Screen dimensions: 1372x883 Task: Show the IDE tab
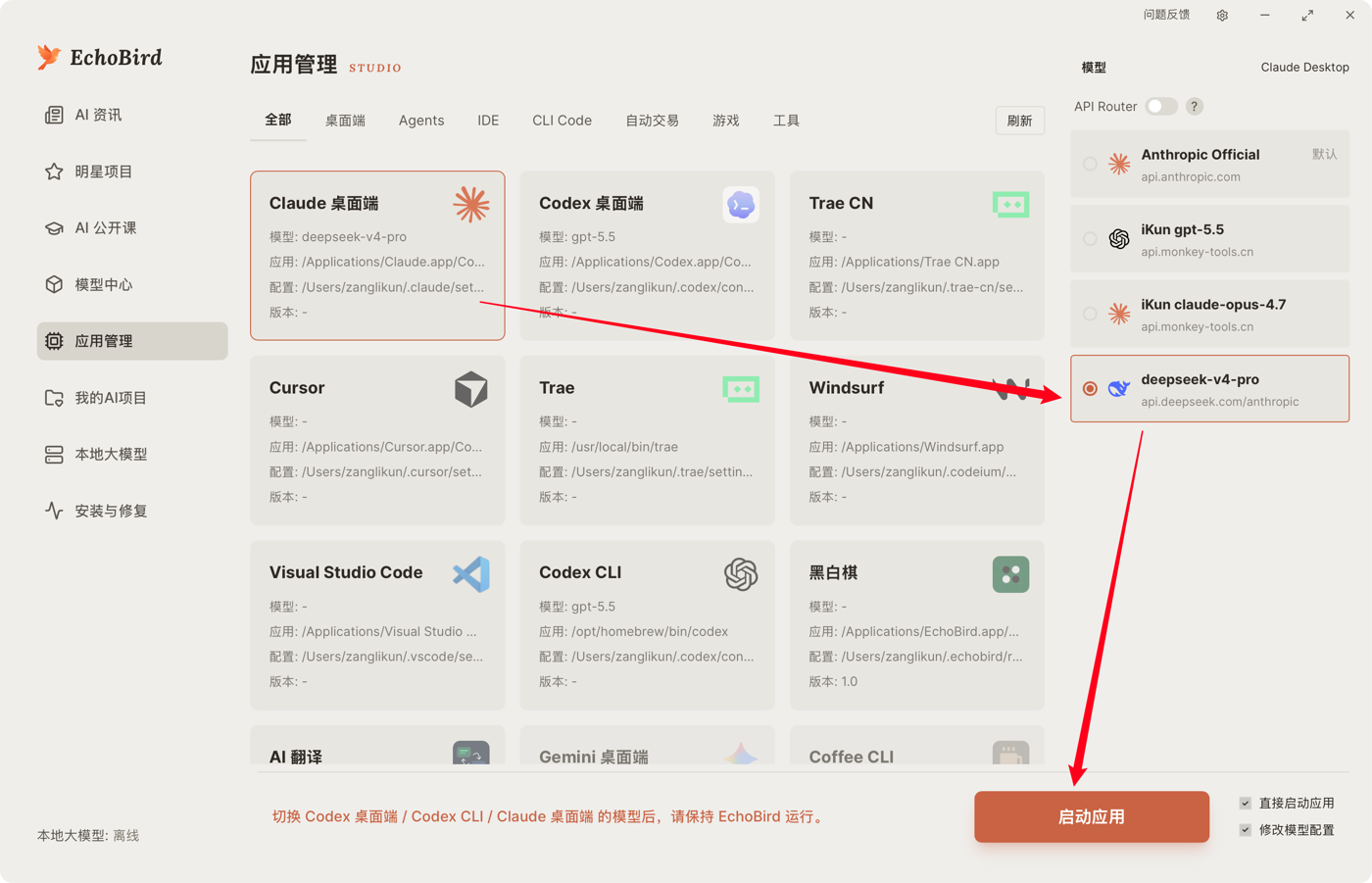pos(488,121)
